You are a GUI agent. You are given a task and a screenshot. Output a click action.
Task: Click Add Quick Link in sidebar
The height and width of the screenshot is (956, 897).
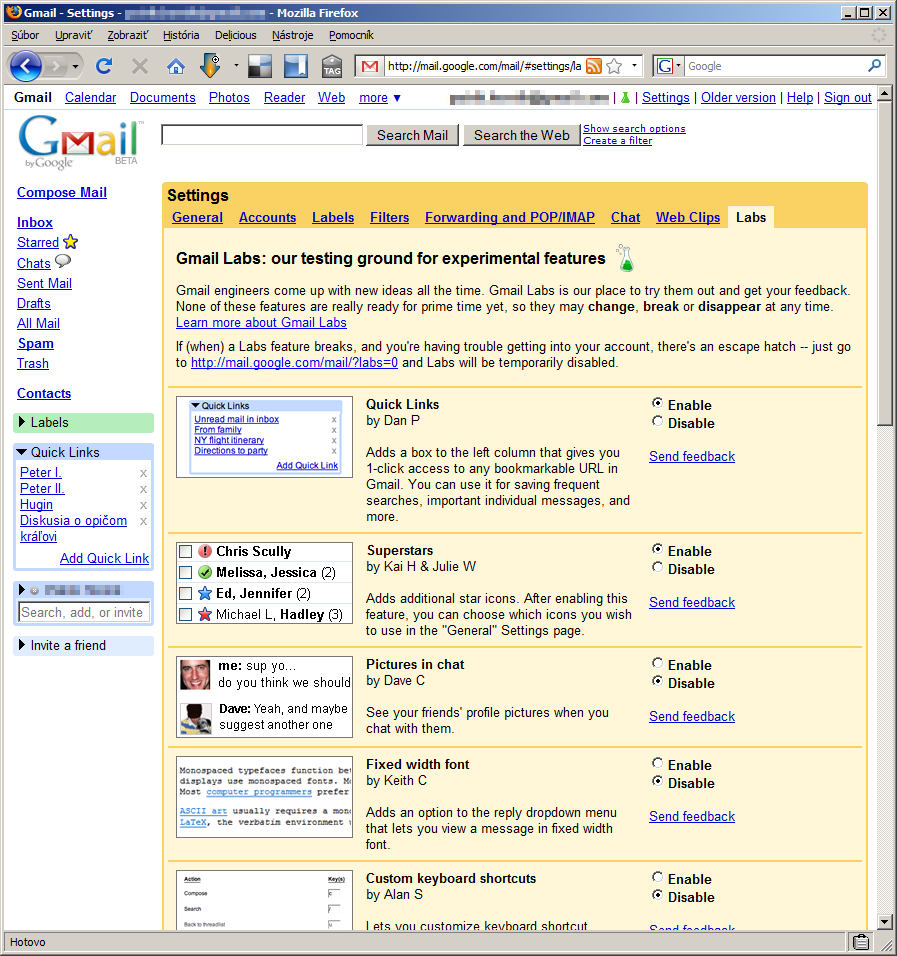click(x=104, y=558)
